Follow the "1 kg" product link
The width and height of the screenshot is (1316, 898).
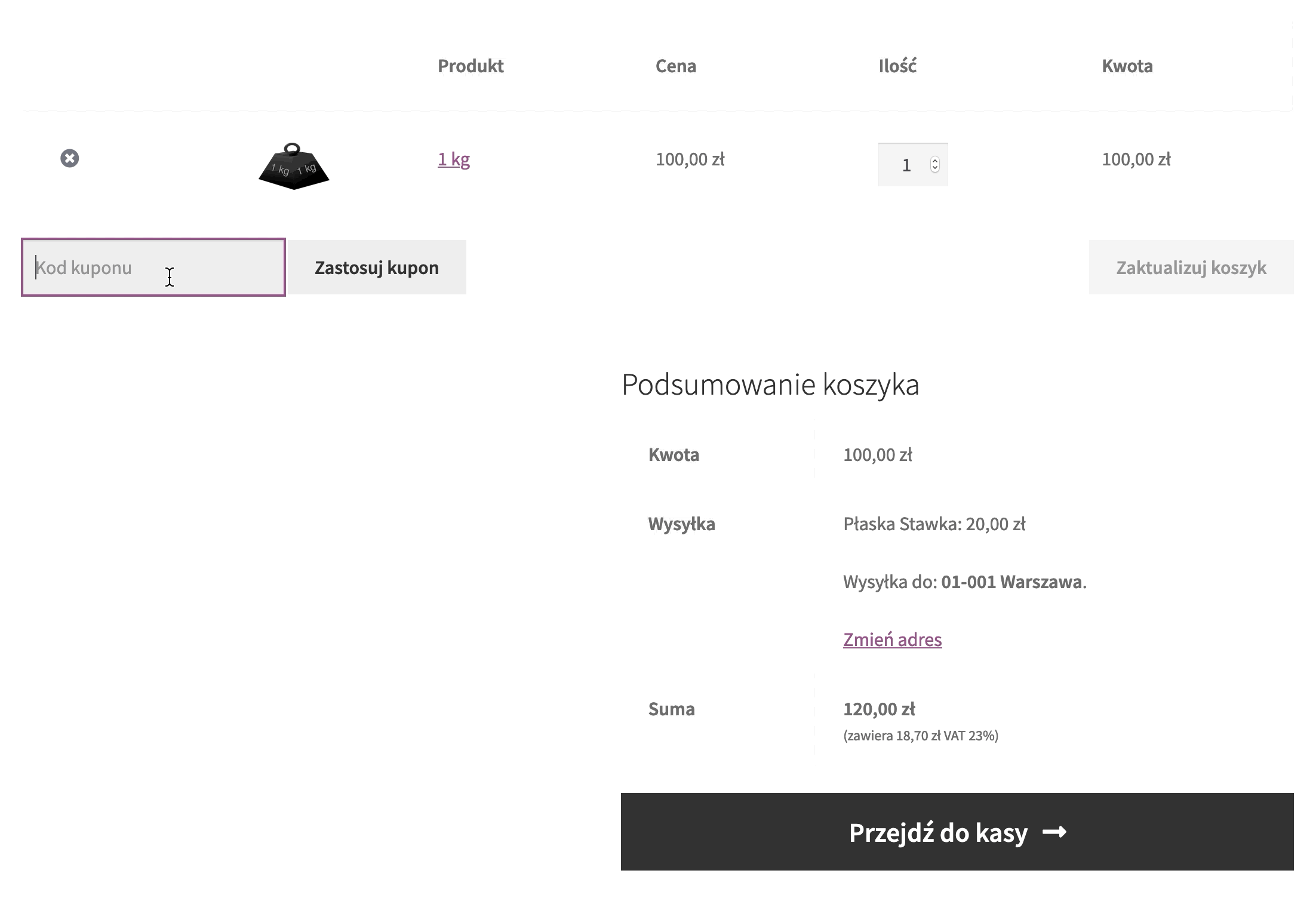454,159
